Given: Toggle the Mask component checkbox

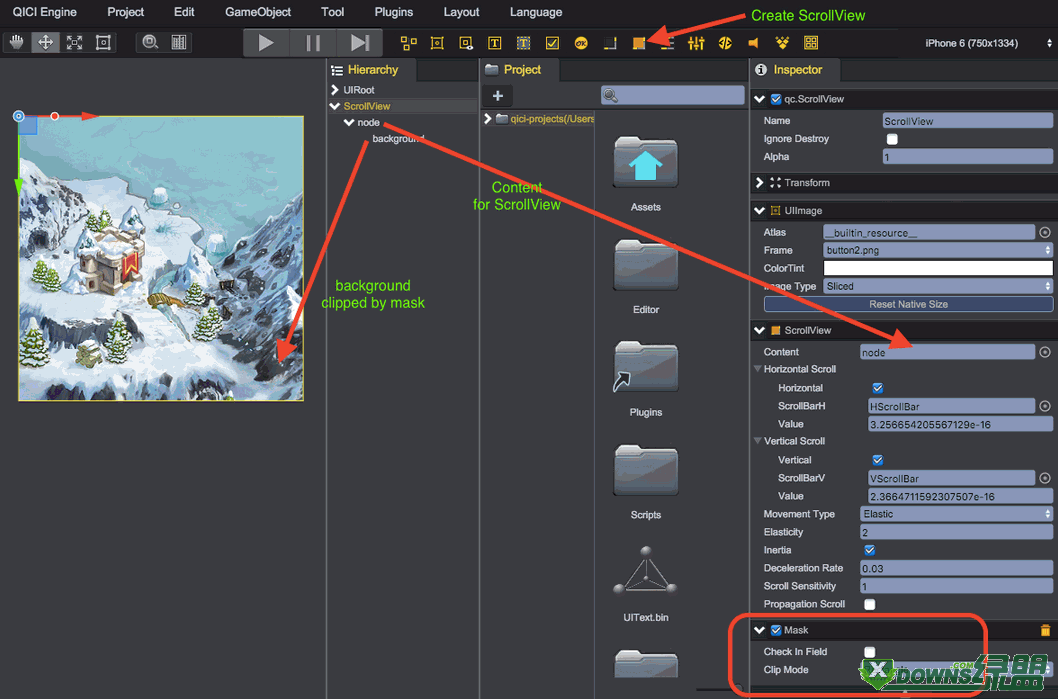Looking at the screenshot, I should (x=776, y=630).
